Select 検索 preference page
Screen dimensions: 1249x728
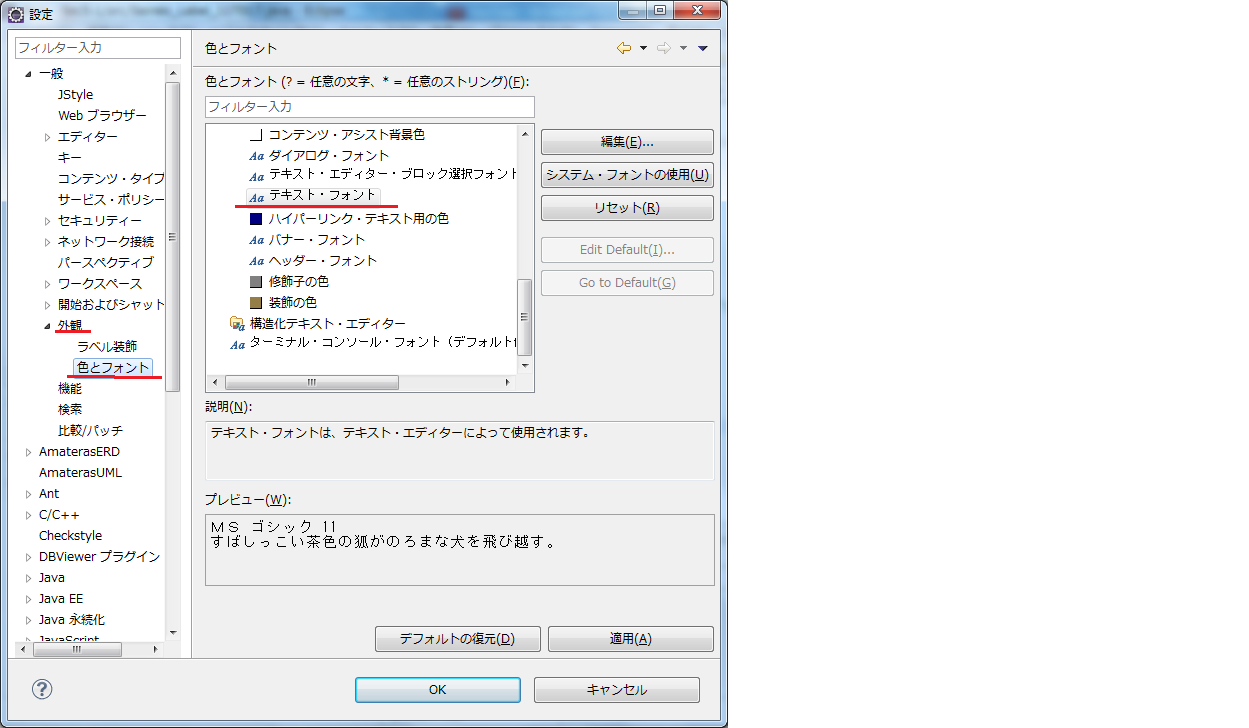click(x=70, y=410)
